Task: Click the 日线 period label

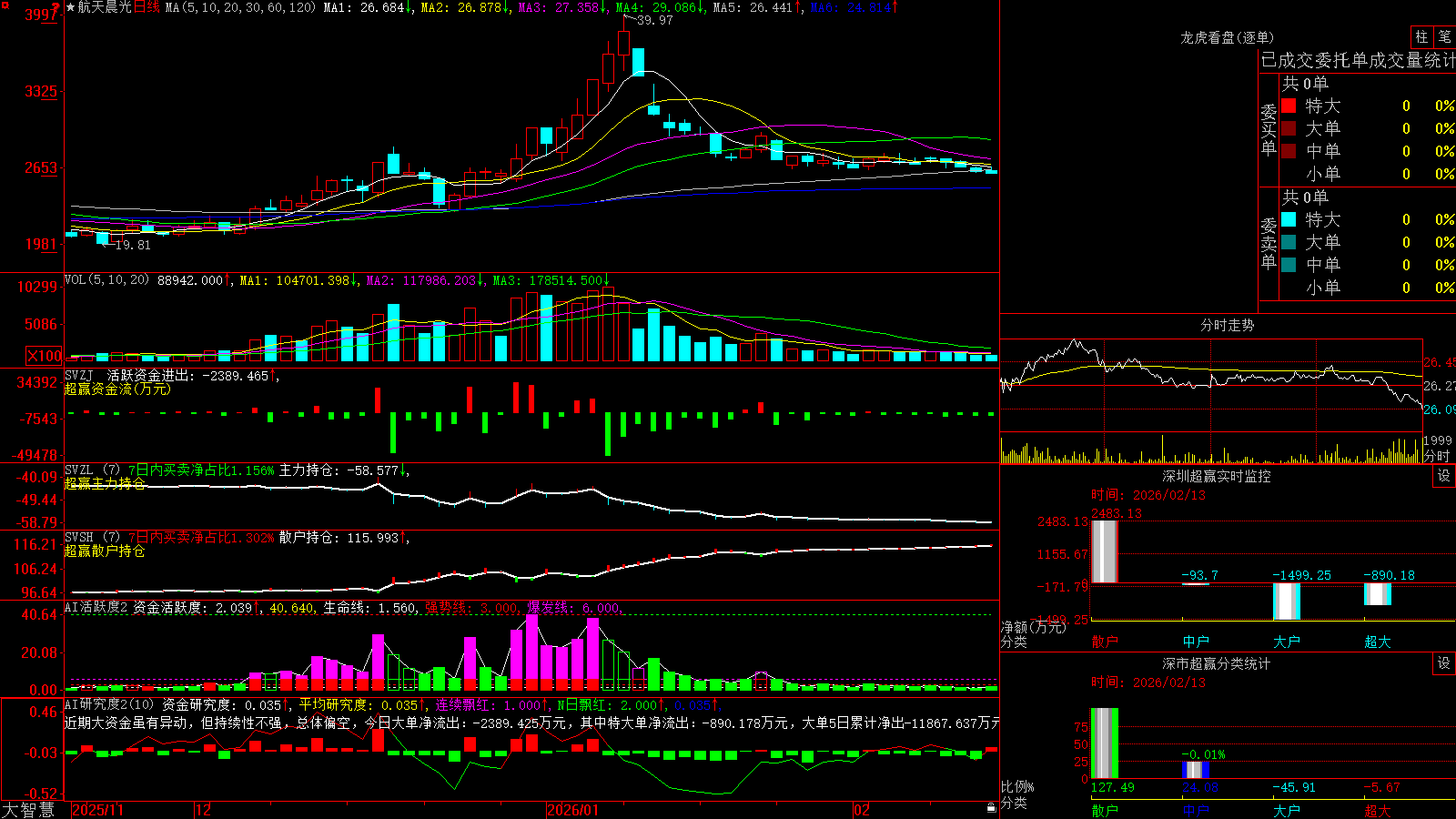Action: [x=147, y=7]
